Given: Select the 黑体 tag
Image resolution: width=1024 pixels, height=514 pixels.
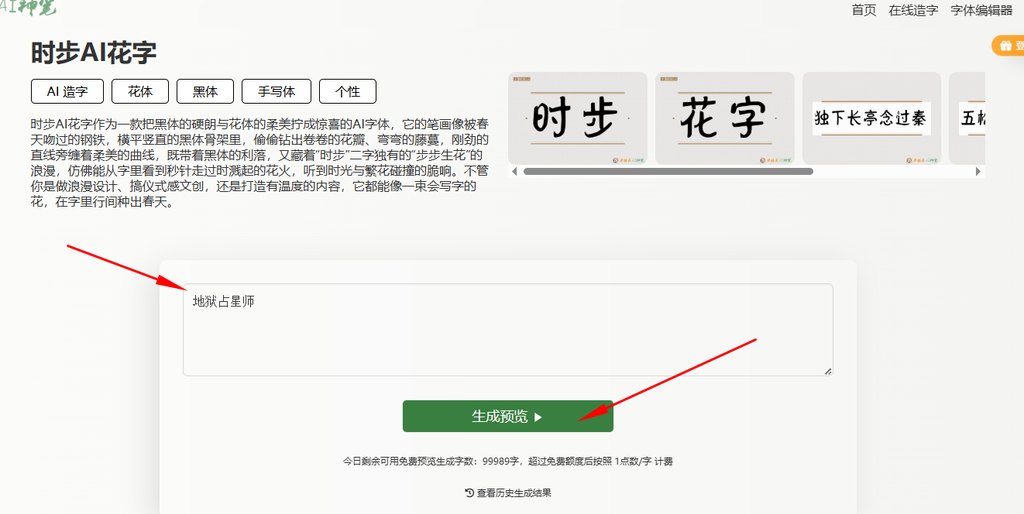Looking at the screenshot, I should 205,91.
